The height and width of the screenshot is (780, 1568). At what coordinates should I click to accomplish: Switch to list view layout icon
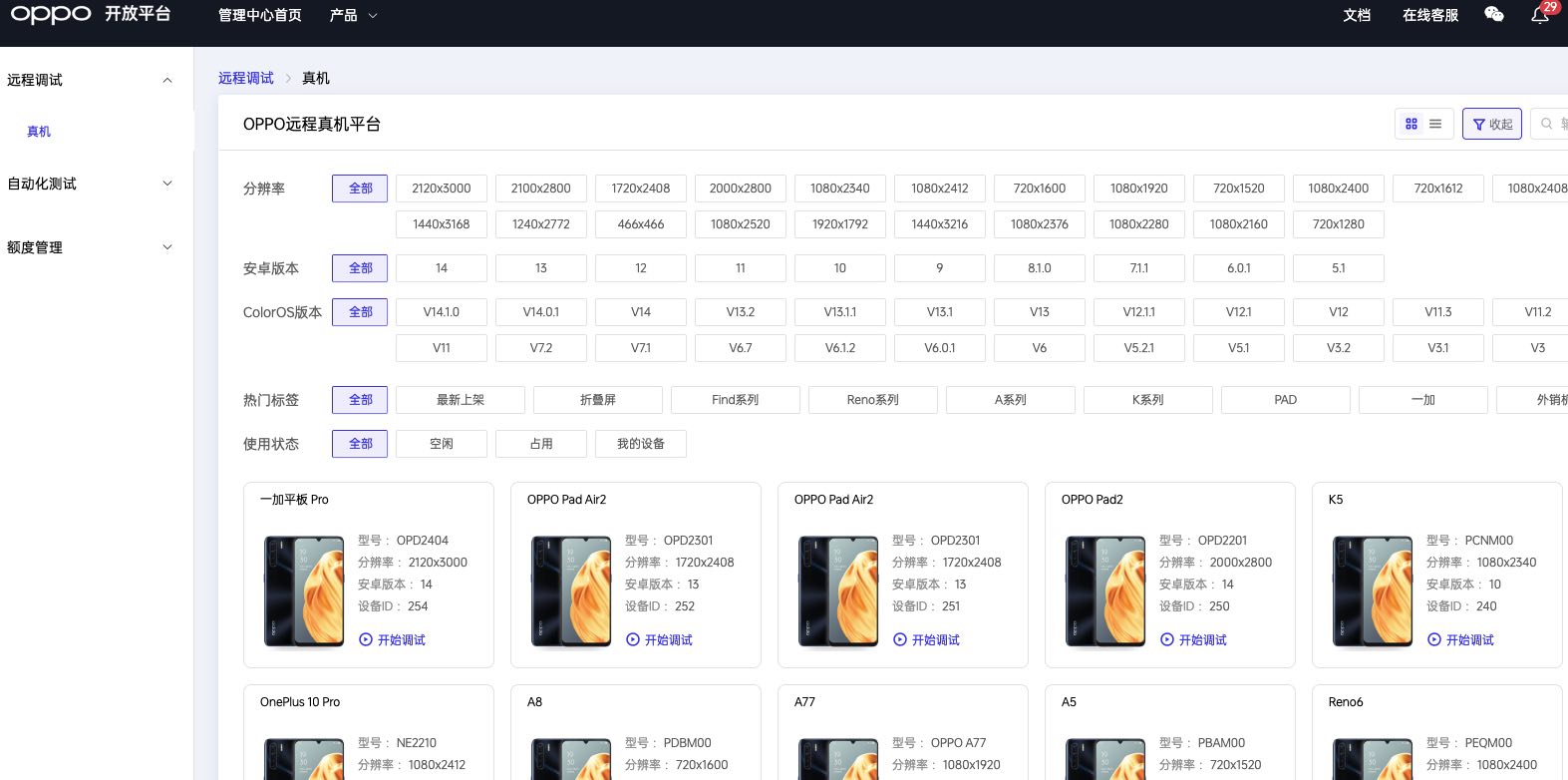click(1435, 124)
